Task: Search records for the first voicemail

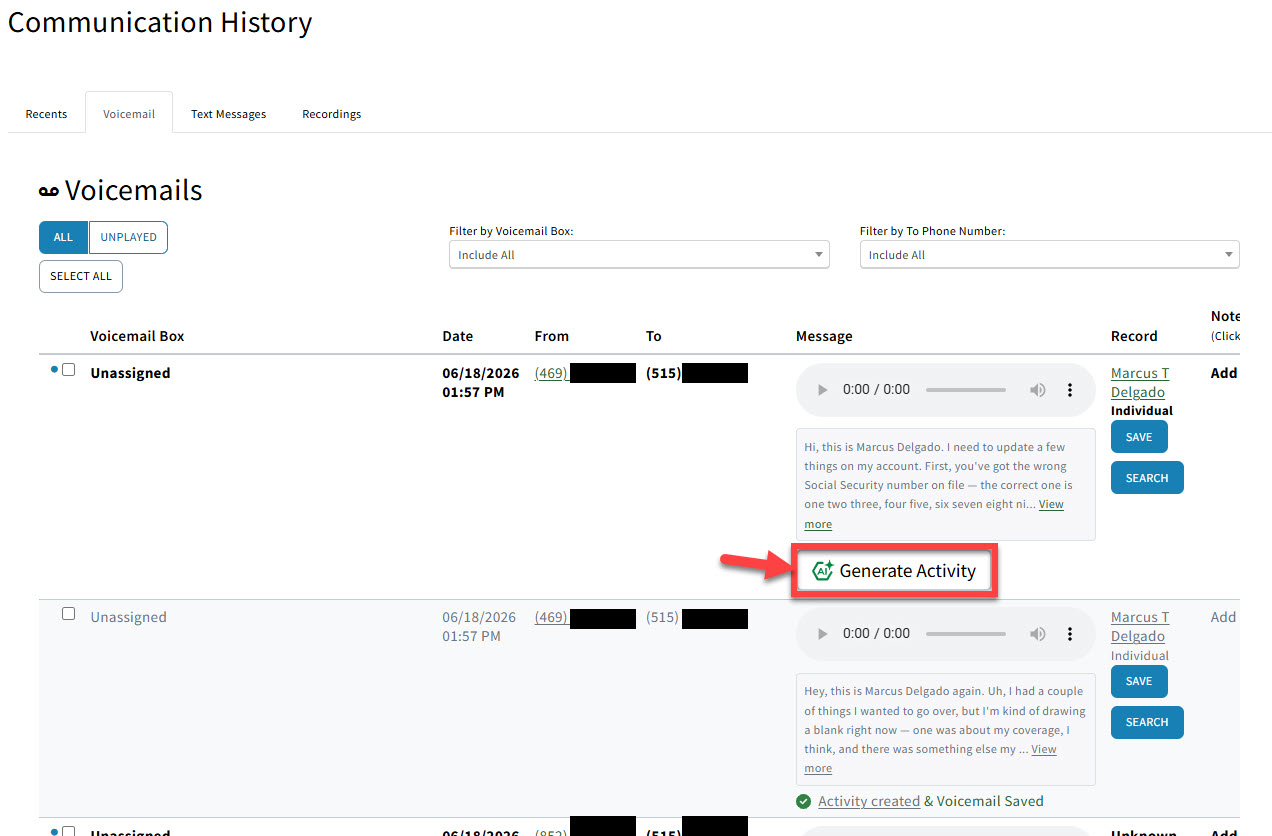Action: click(x=1147, y=478)
